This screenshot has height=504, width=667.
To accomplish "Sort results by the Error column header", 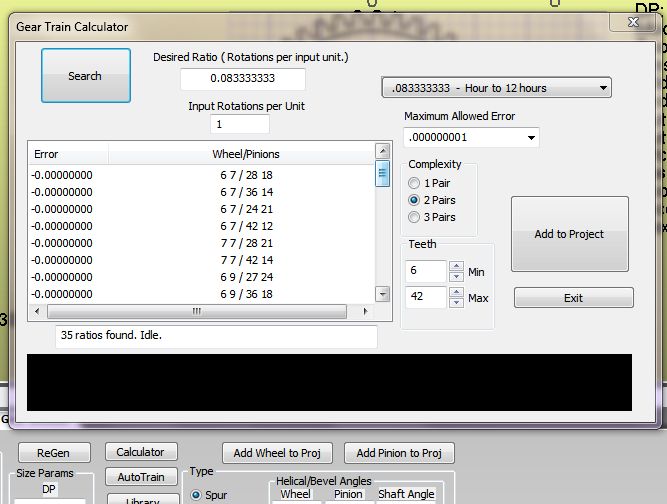I will [68, 154].
